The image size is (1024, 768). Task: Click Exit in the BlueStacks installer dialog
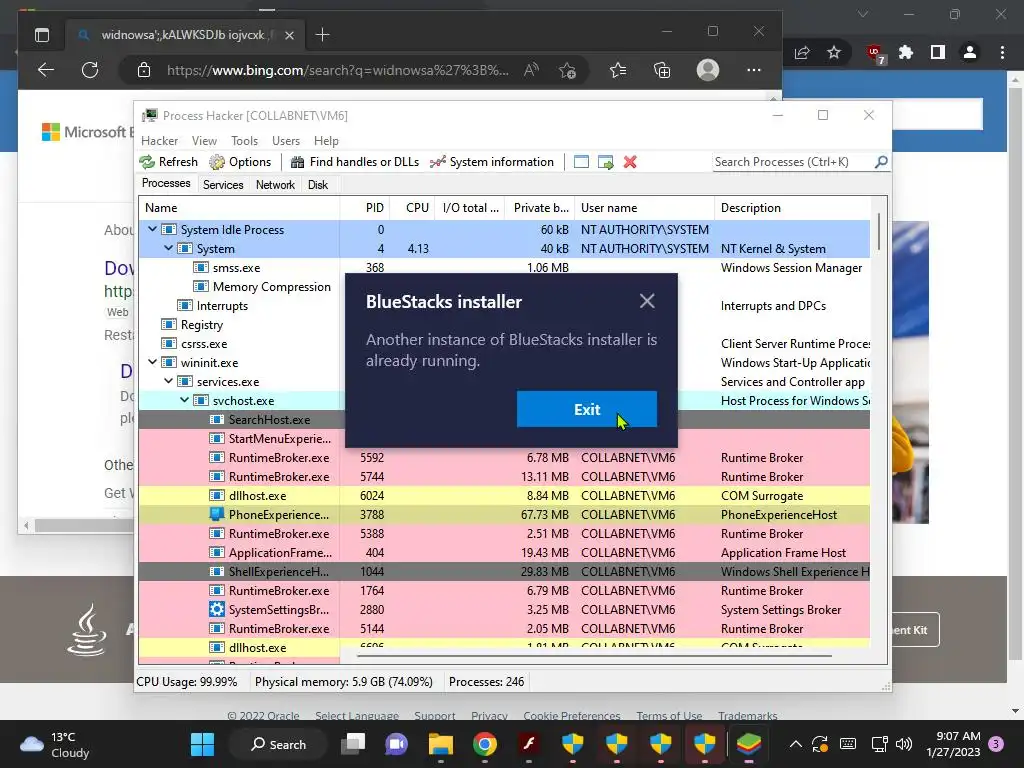pos(586,409)
